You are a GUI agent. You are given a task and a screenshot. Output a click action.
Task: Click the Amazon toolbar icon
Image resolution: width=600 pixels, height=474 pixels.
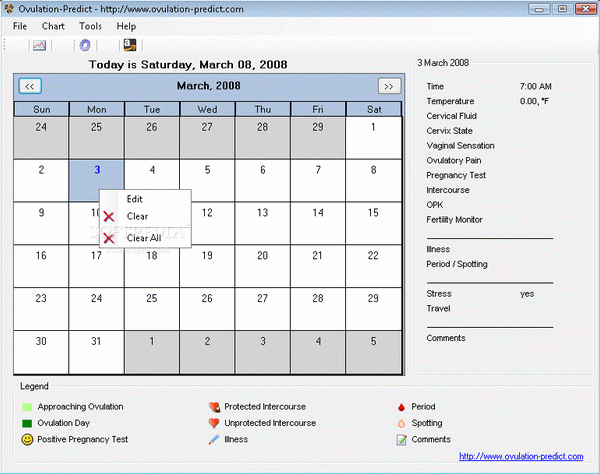130,45
